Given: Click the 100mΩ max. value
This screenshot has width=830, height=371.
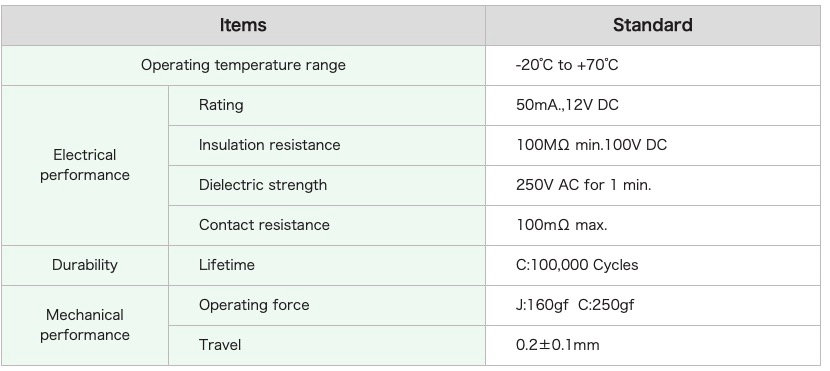Looking at the screenshot, I should [562, 225].
